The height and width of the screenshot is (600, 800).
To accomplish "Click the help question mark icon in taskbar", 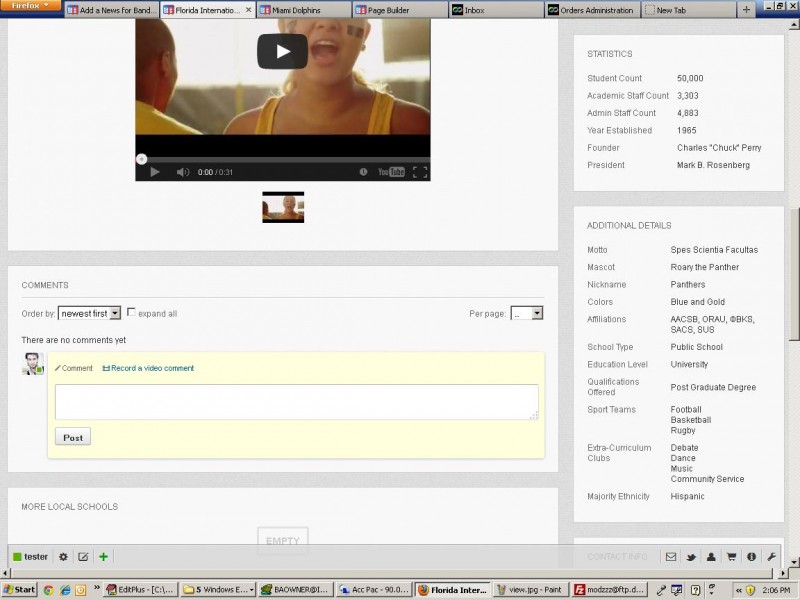I will click(695, 590).
